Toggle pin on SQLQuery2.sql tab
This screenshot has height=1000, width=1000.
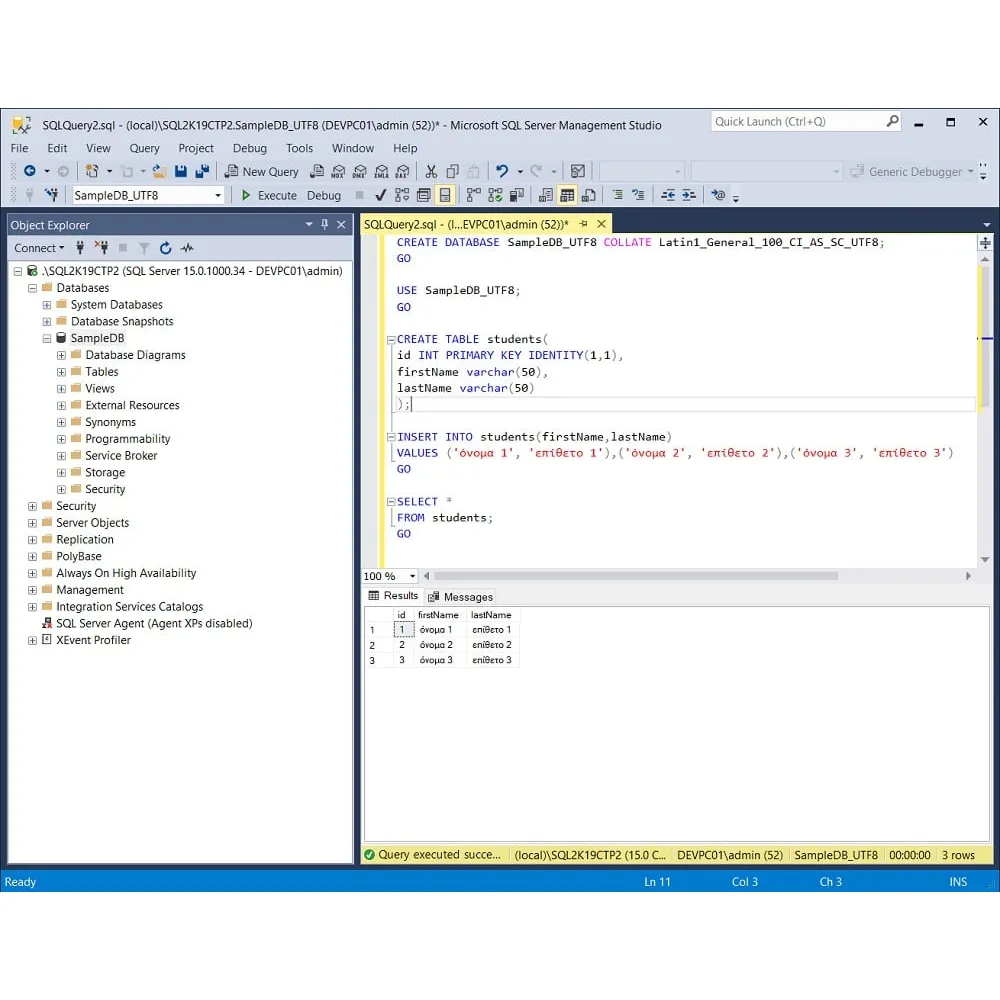coord(584,224)
